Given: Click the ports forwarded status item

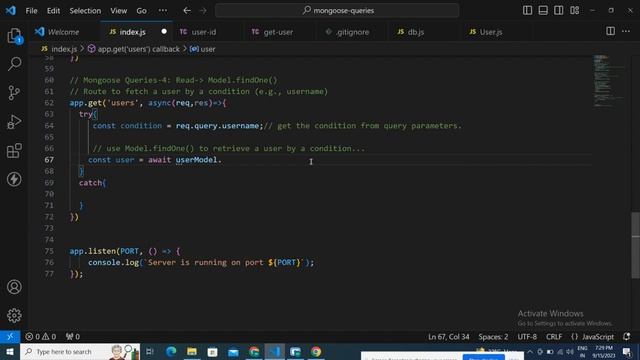Looking at the screenshot, I should (x=73, y=337).
